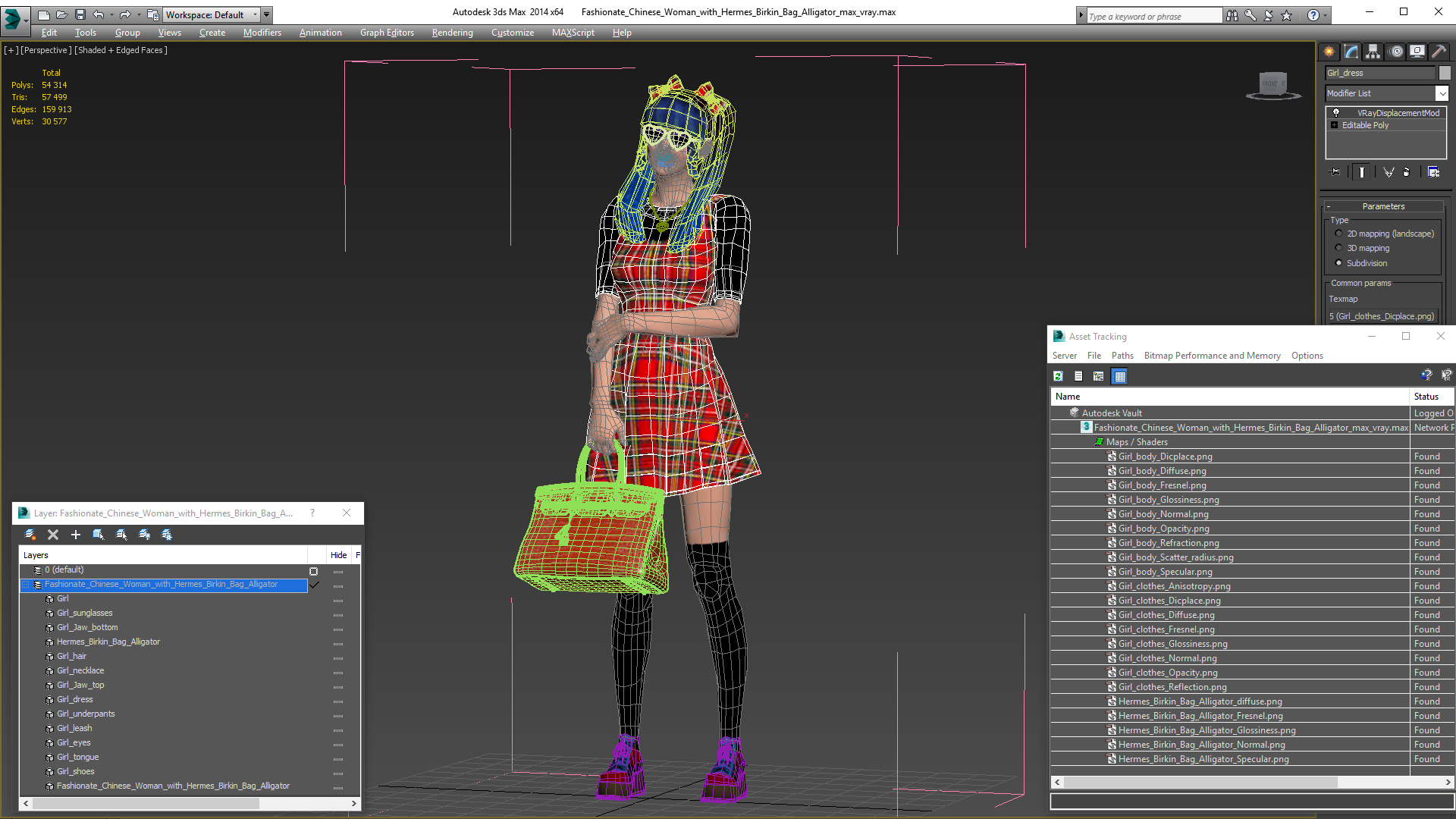Click Select Highlighted Objects and Layers icon
1456x819 pixels.
99,535
